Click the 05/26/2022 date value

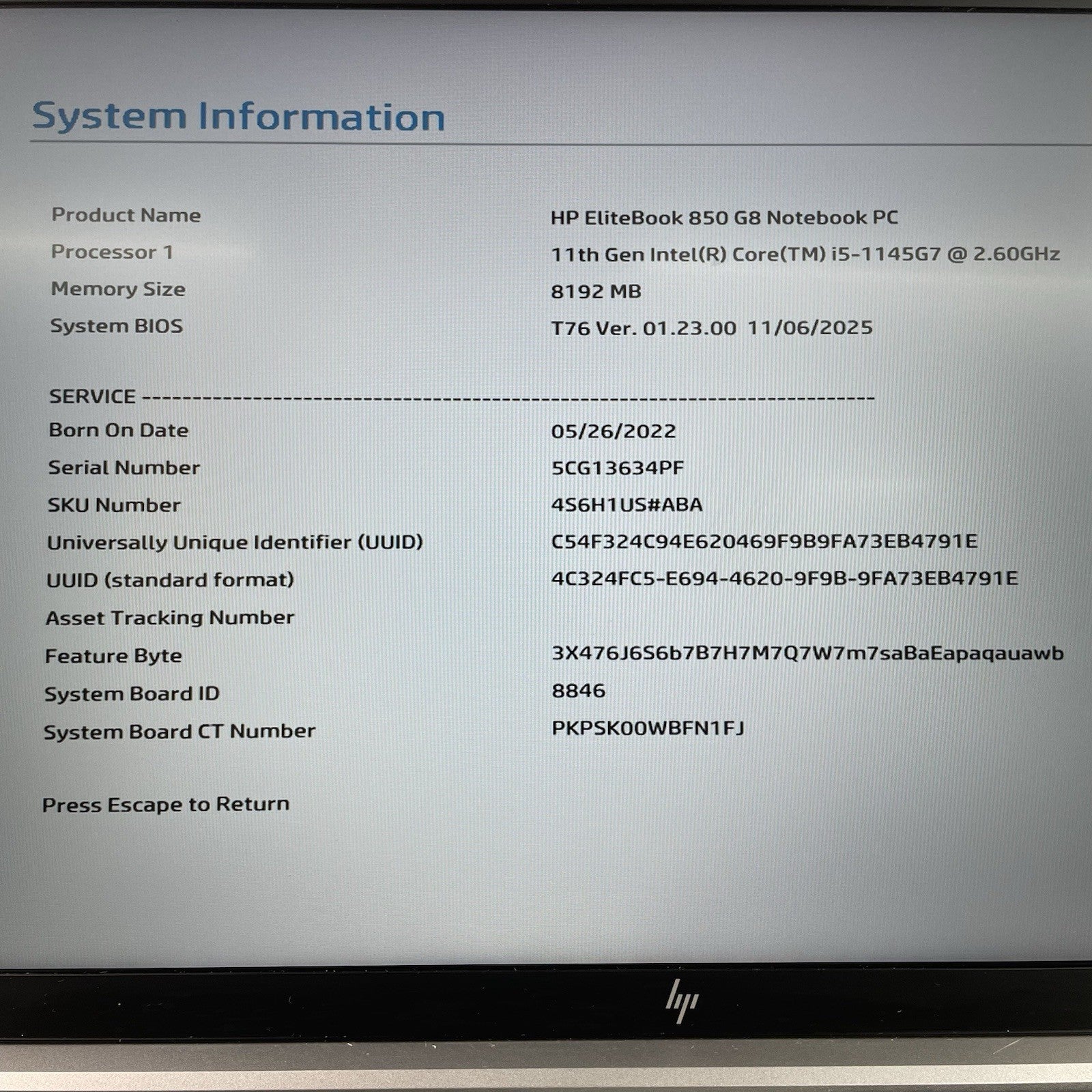(x=614, y=431)
